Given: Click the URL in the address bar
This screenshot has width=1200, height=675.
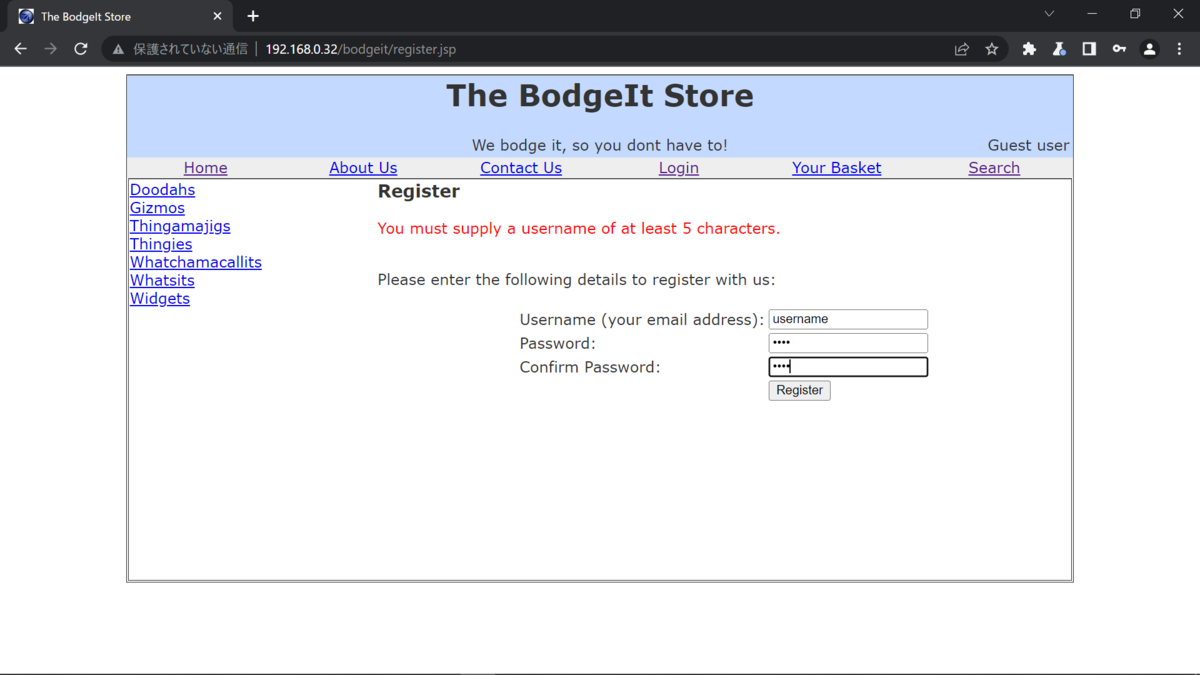Looking at the screenshot, I should click(360, 49).
